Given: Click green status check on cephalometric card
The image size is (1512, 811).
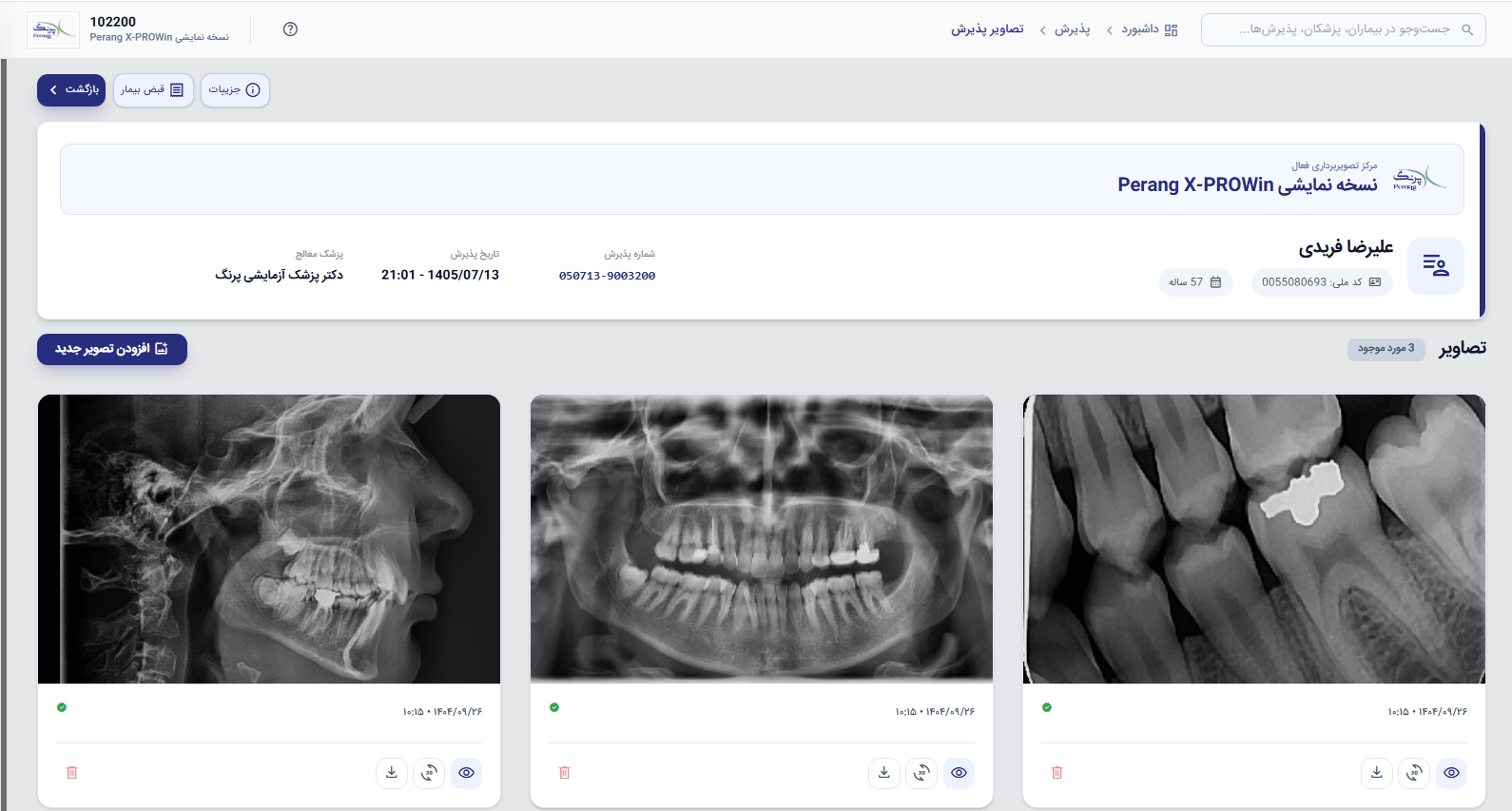Looking at the screenshot, I should coord(62,707).
